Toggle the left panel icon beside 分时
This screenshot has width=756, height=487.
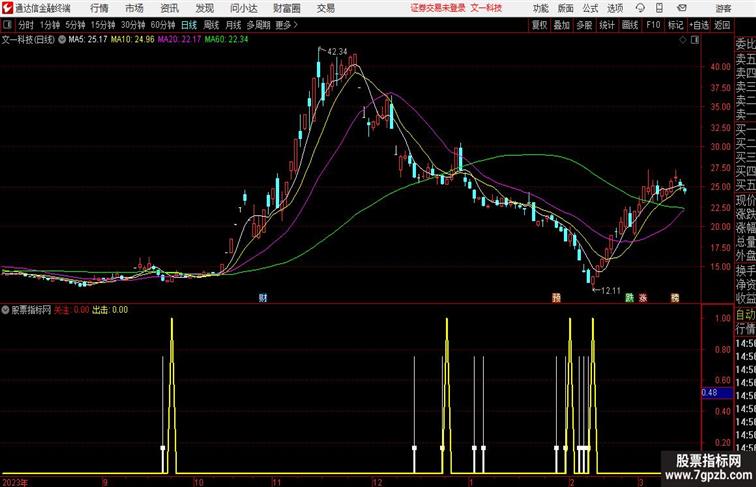click(7, 25)
